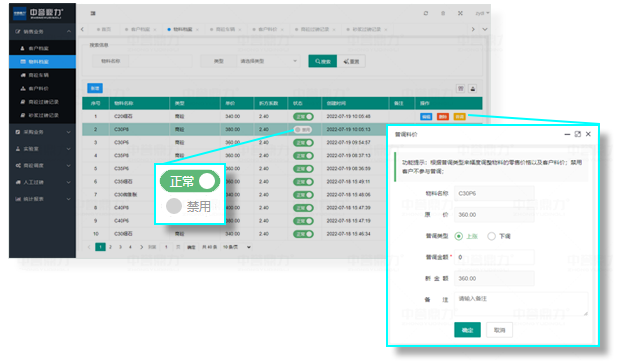This screenshot has width=637, height=364.
Task: Click the 备注 textarea in the dialog
Action: (521, 304)
